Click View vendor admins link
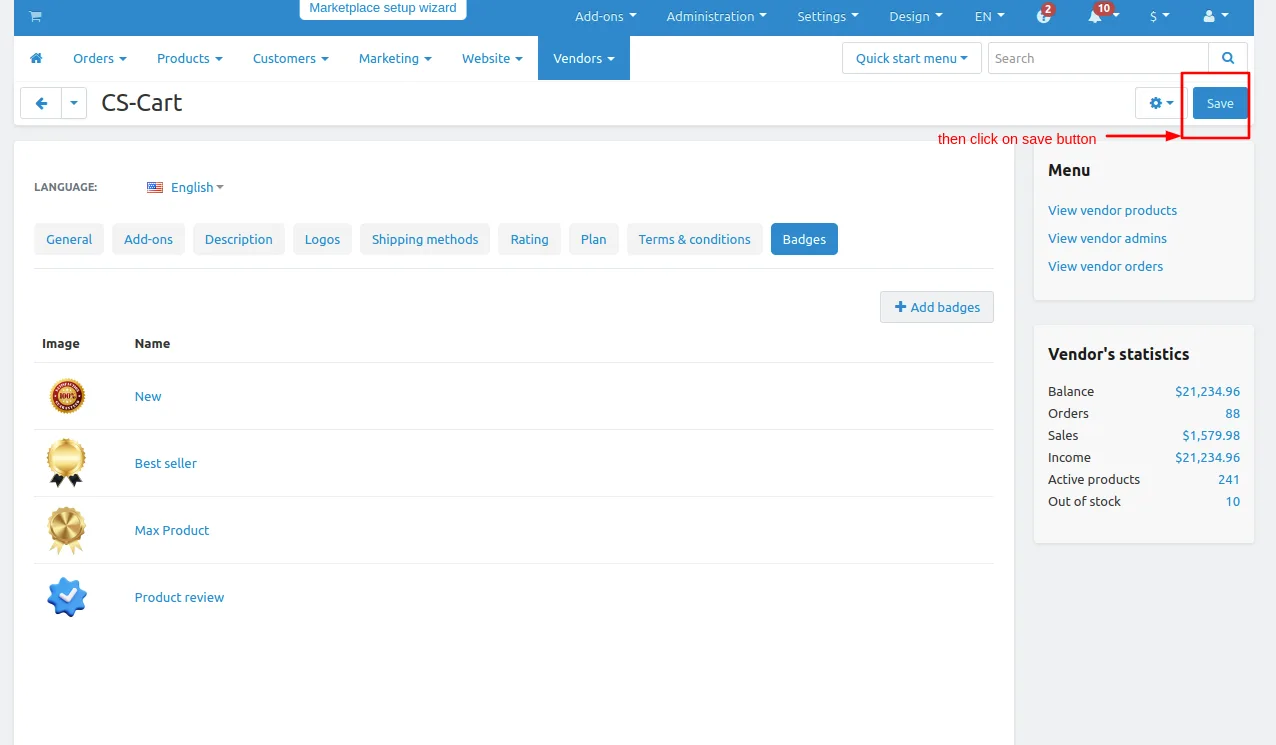The image size is (1276, 745). [x=1107, y=238]
